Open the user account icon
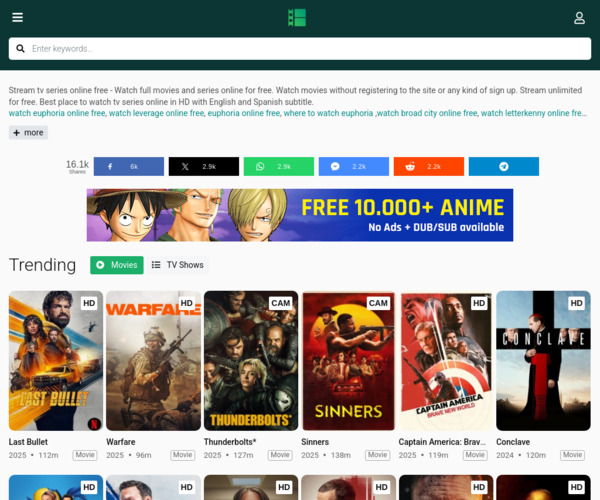This screenshot has height=500, width=600. [x=579, y=18]
